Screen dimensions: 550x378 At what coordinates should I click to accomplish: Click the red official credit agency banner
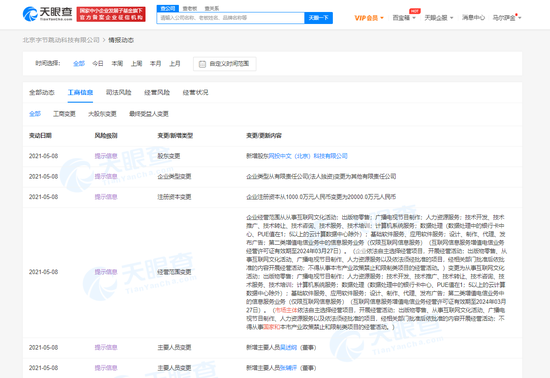111,14
